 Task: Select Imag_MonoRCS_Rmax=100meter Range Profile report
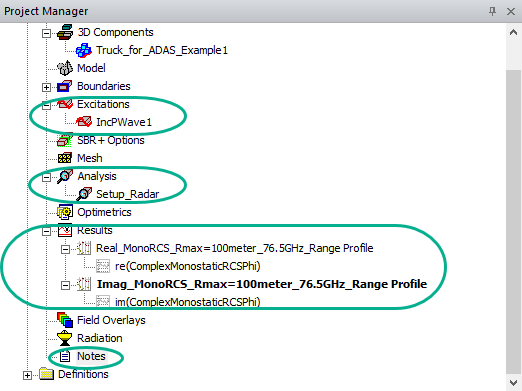pos(262,284)
